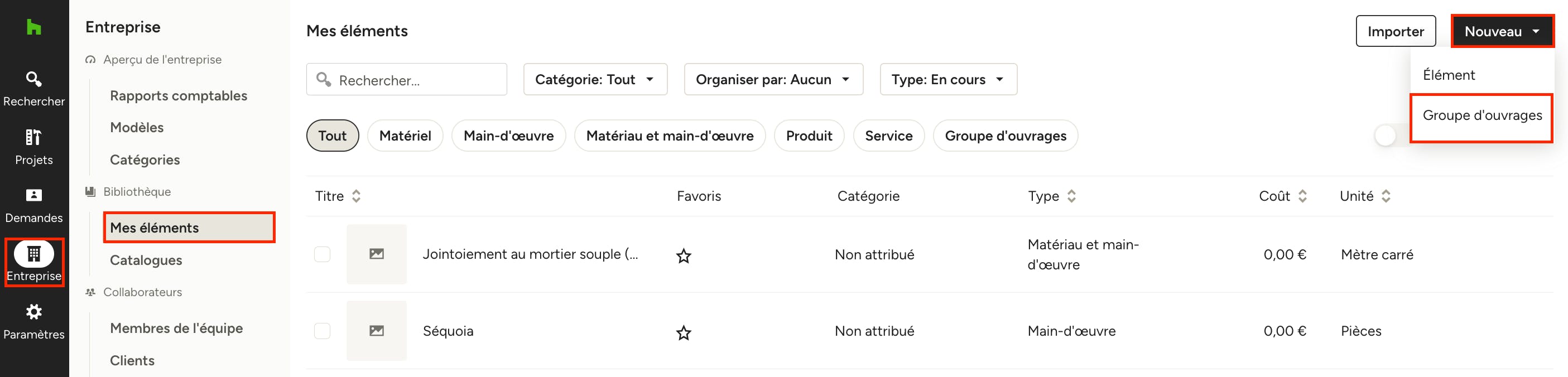Sort the list by Titre arrows
The image size is (1568, 377).
coord(356,196)
